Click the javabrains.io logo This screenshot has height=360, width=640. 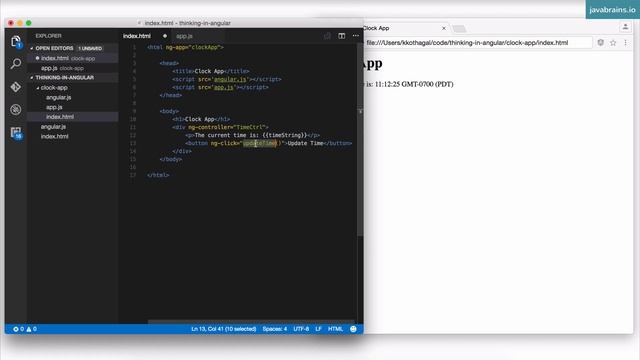pyautogui.click(x=612, y=9)
